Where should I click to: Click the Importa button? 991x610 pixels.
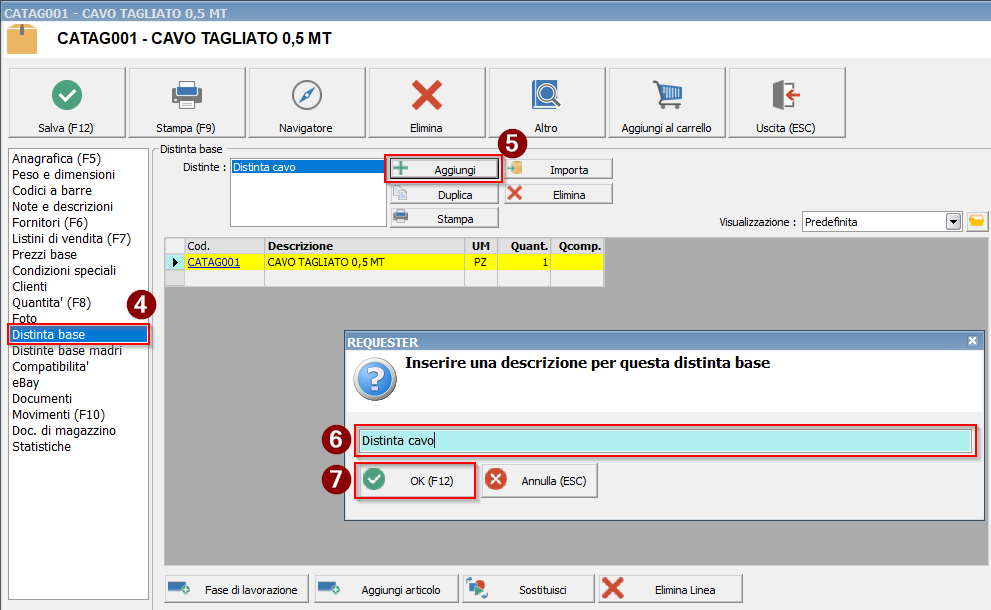click(x=558, y=169)
